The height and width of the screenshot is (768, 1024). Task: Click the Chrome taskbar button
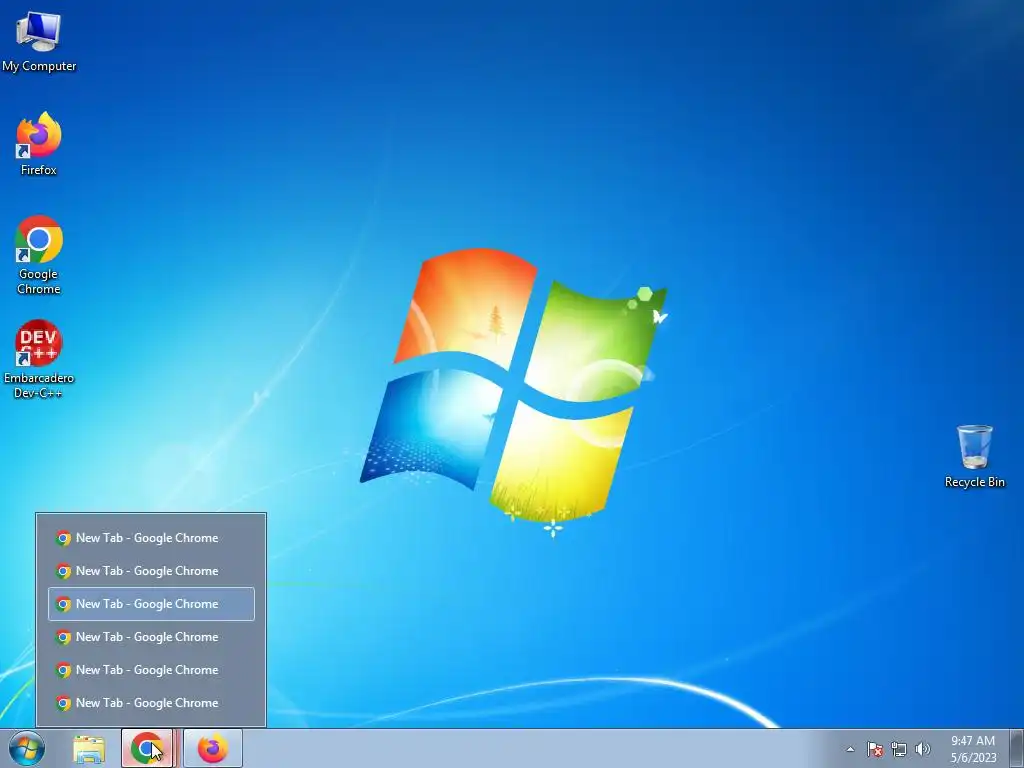point(147,748)
